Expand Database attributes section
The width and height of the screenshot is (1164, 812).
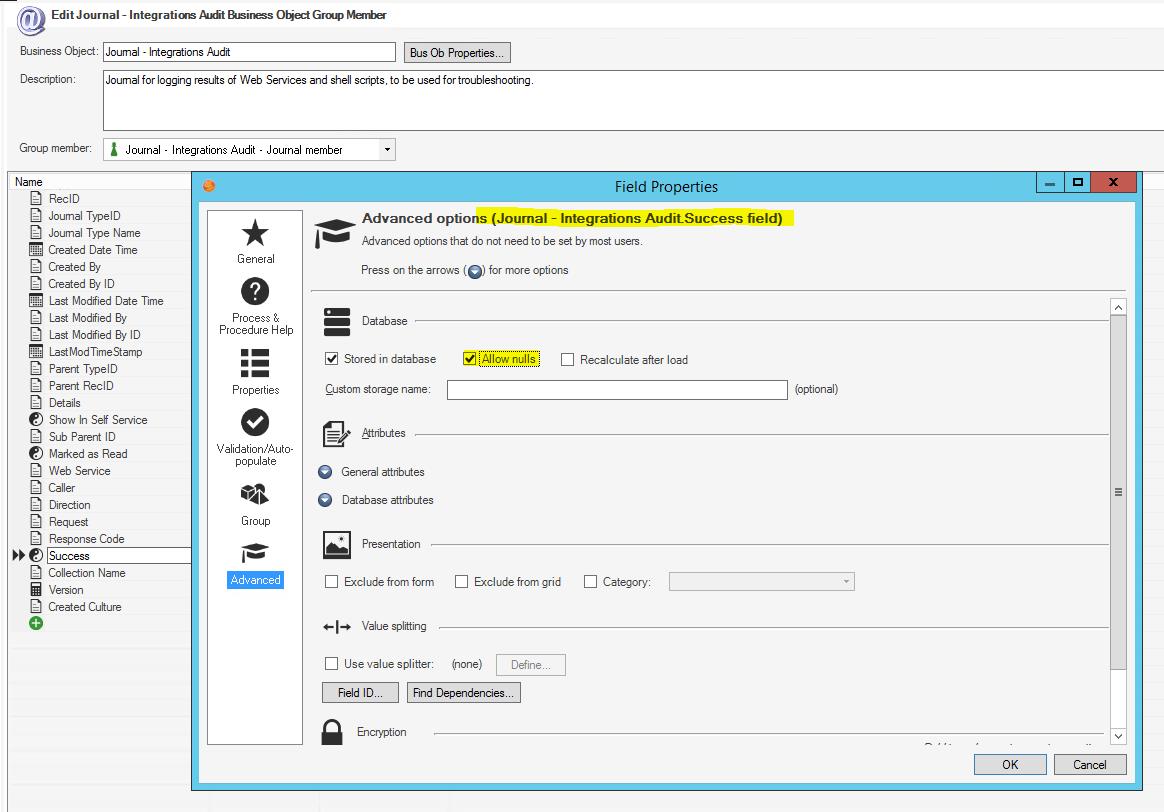[325, 500]
